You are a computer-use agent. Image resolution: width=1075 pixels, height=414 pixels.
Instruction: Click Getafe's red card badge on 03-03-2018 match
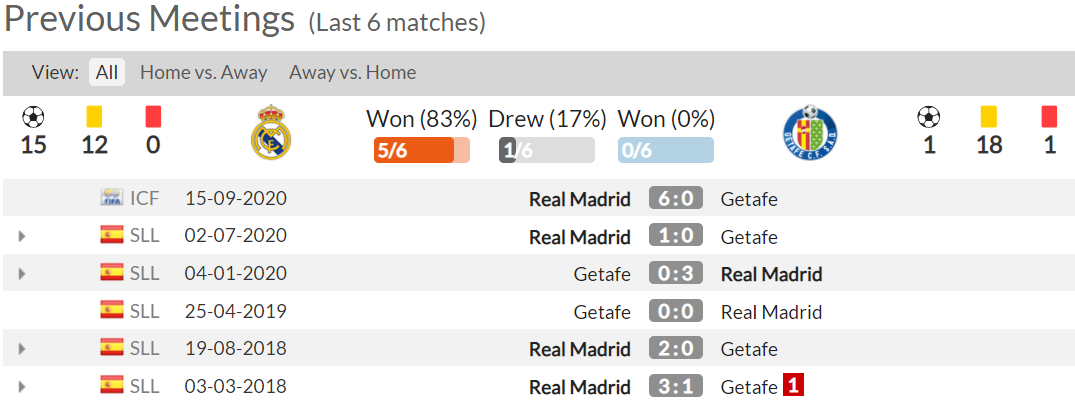(x=793, y=385)
